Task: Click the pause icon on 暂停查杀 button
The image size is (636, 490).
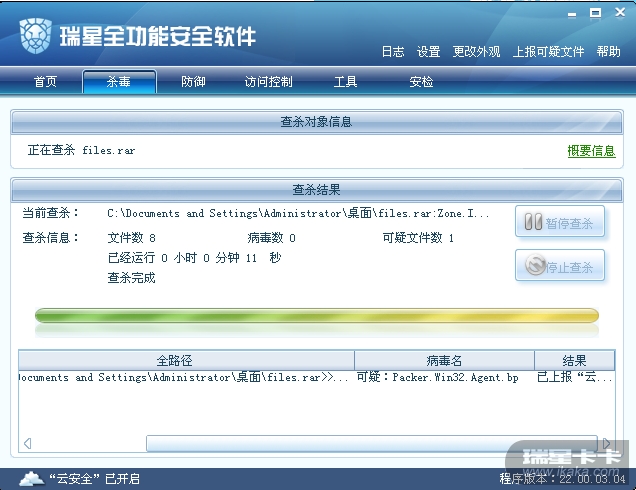Action: pyautogui.click(x=533, y=222)
